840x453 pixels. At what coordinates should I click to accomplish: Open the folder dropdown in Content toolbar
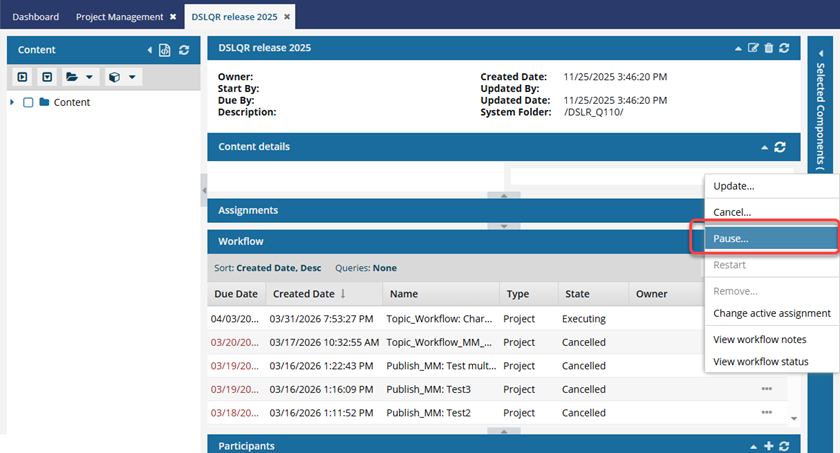point(79,77)
